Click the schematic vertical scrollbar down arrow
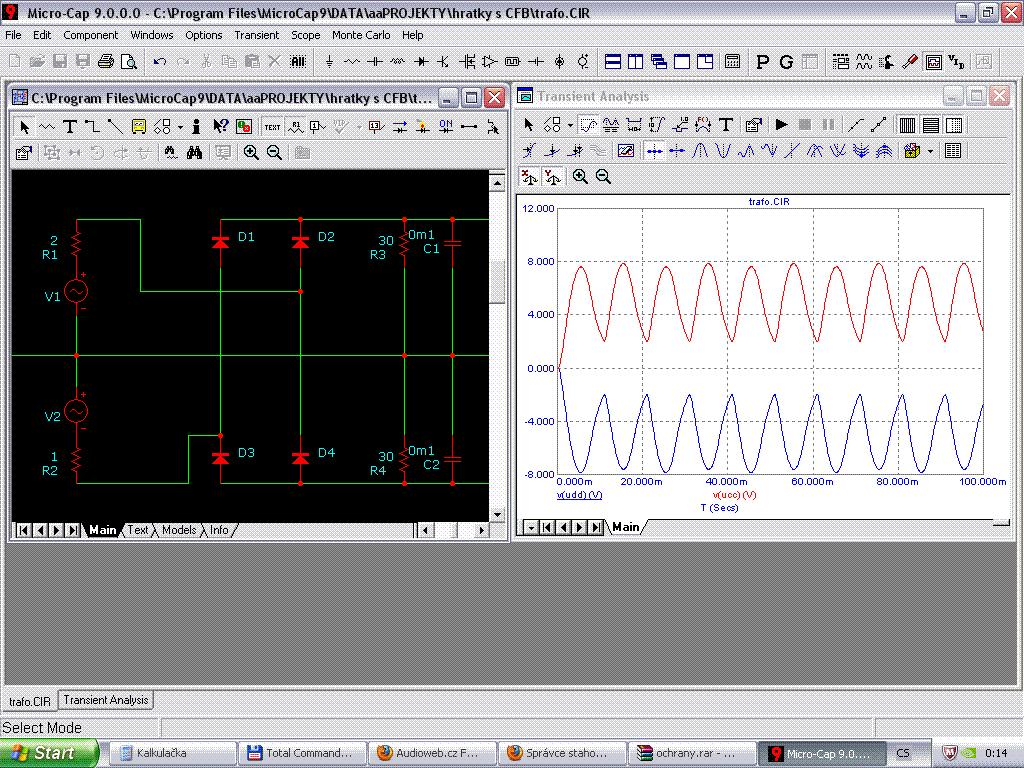1024x768 pixels. (497, 515)
